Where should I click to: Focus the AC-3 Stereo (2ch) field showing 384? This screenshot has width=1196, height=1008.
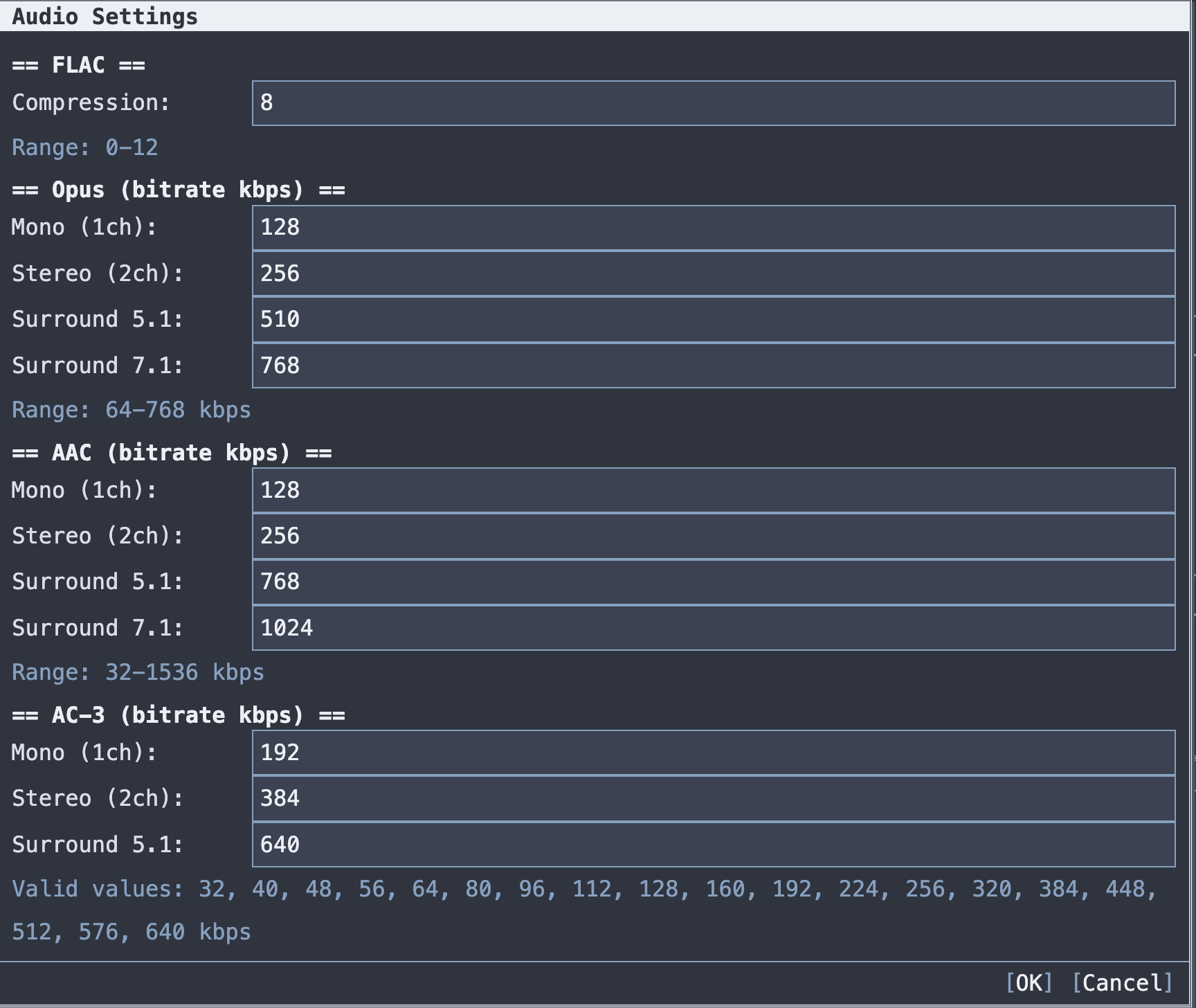pyautogui.click(x=714, y=798)
